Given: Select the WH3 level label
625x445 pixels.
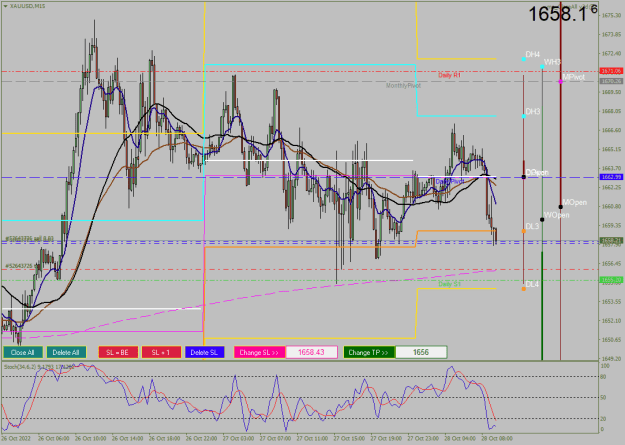Looking at the screenshot, I should click(x=552, y=62).
